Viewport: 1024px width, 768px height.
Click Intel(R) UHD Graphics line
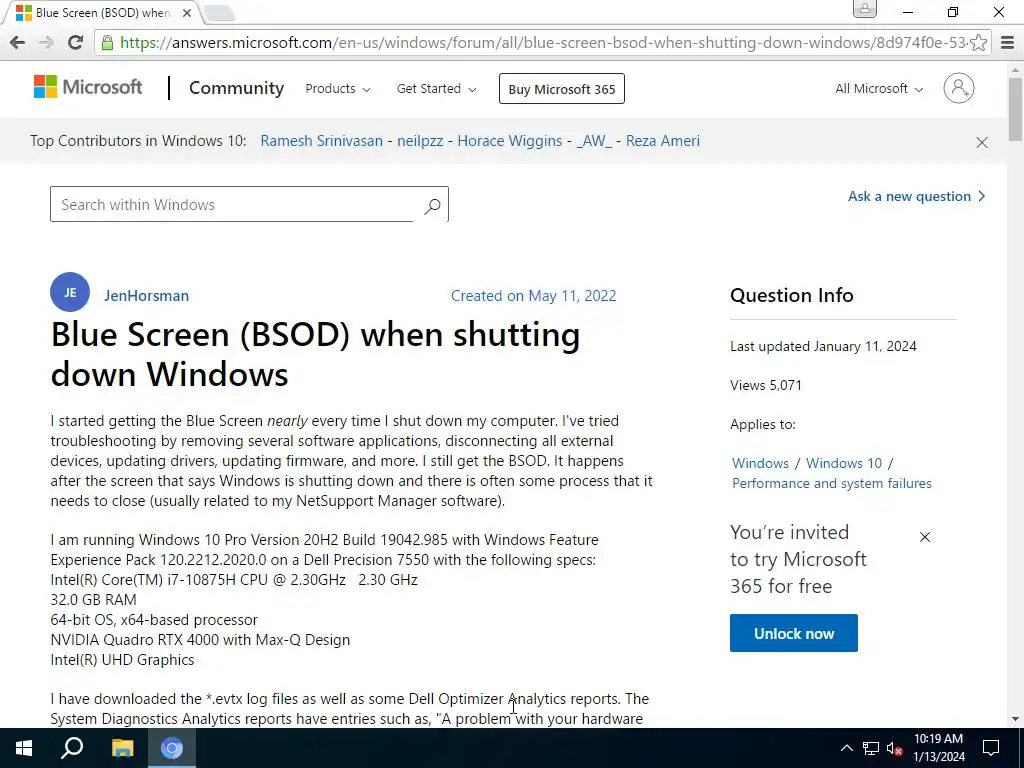122,660
